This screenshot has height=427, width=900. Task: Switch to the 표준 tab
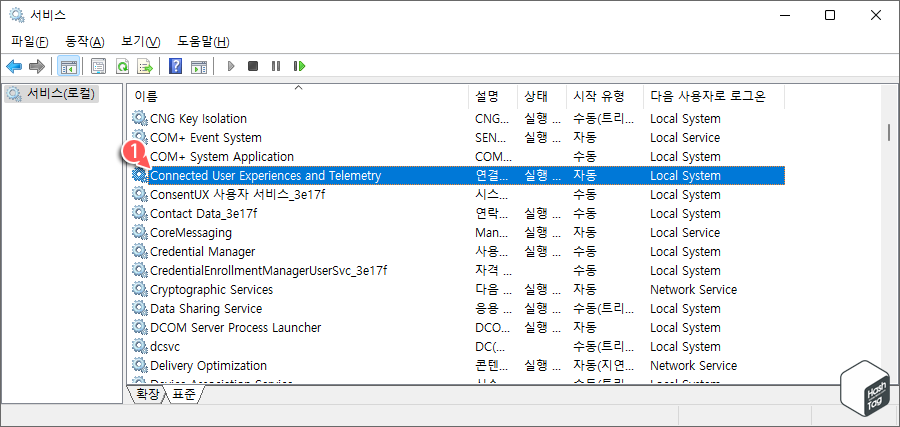pyautogui.click(x=183, y=394)
